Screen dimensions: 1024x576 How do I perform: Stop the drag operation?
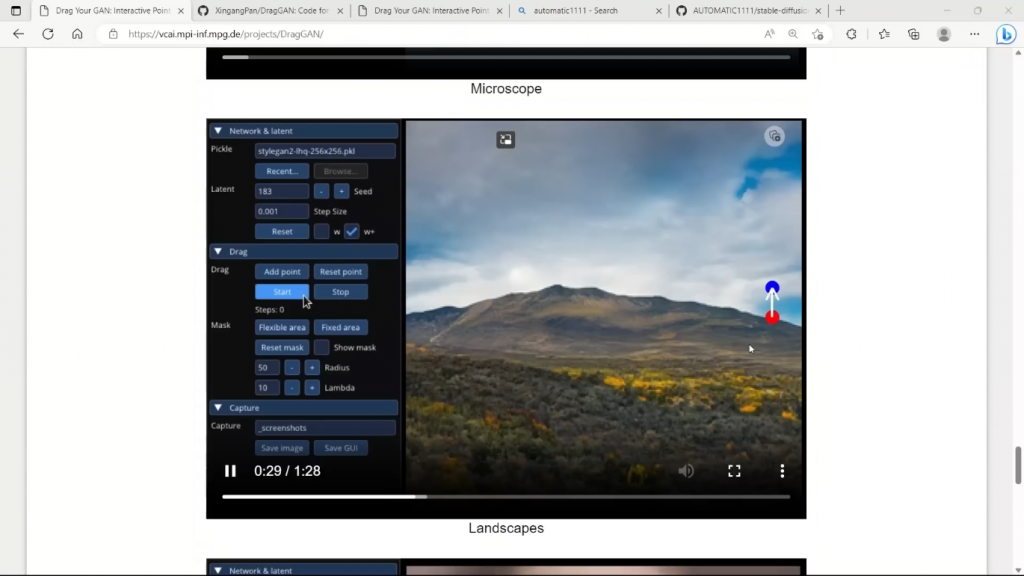coord(341,292)
